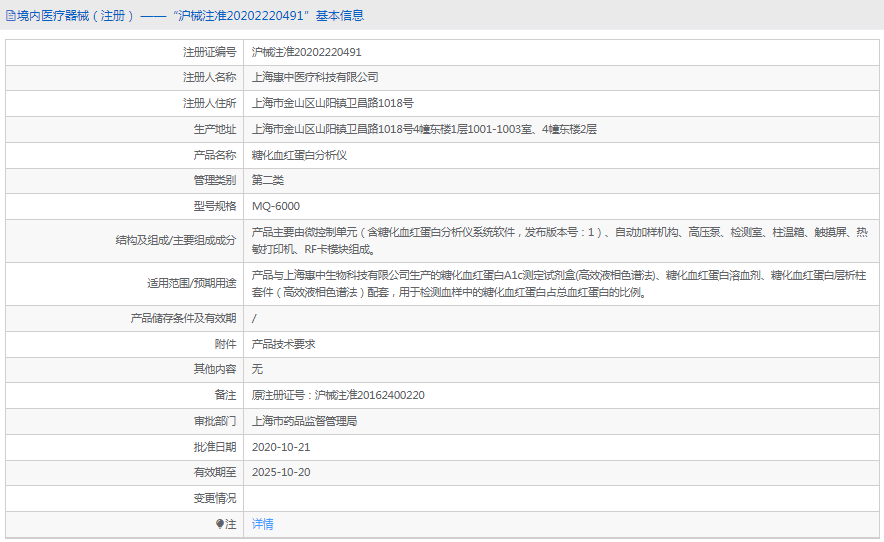Click the 附件 label
The height and width of the screenshot is (542, 884).
click(226, 344)
